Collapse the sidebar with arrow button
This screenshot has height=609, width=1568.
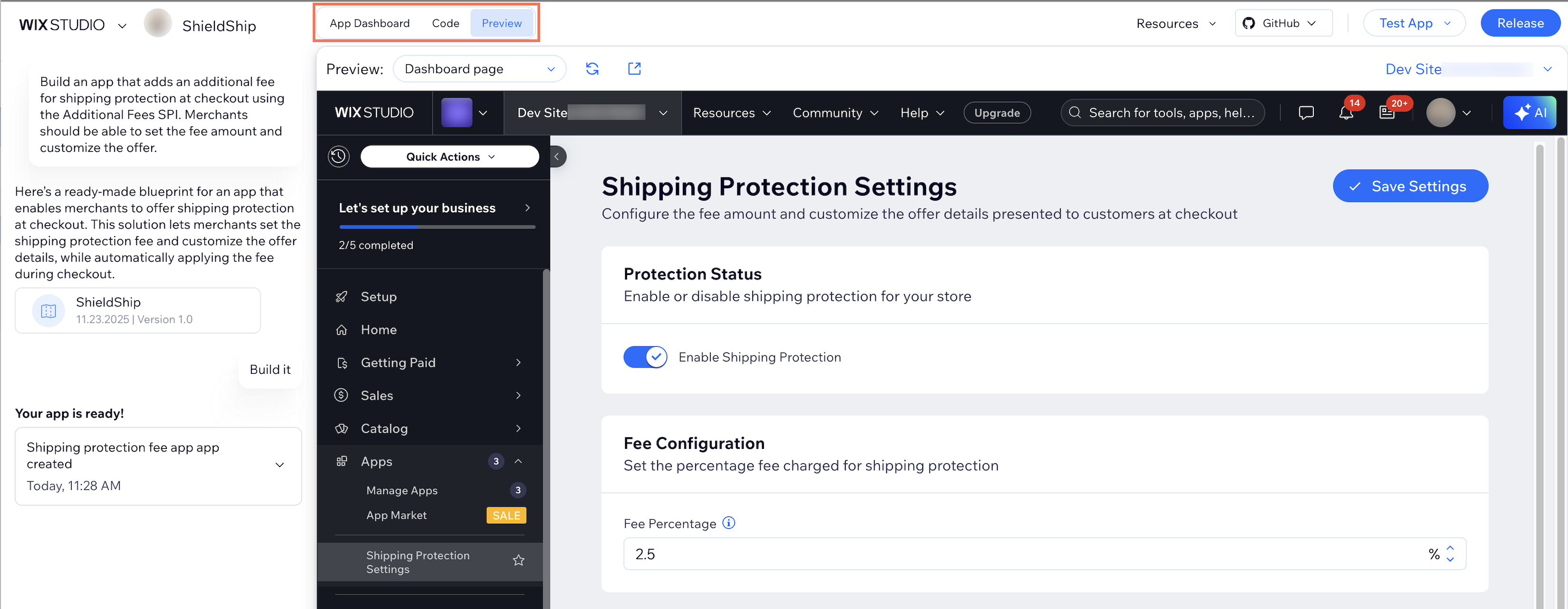[x=557, y=156]
